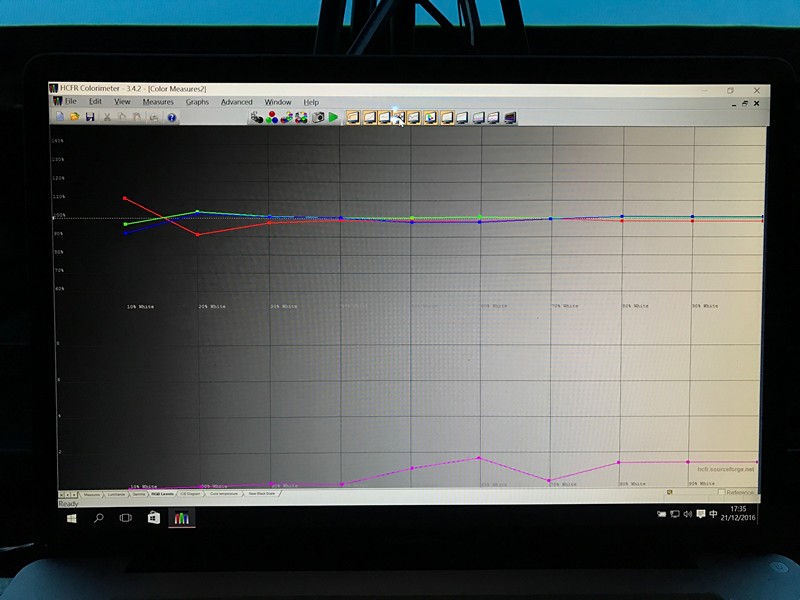Open the Advanced menu

(237, 102)
